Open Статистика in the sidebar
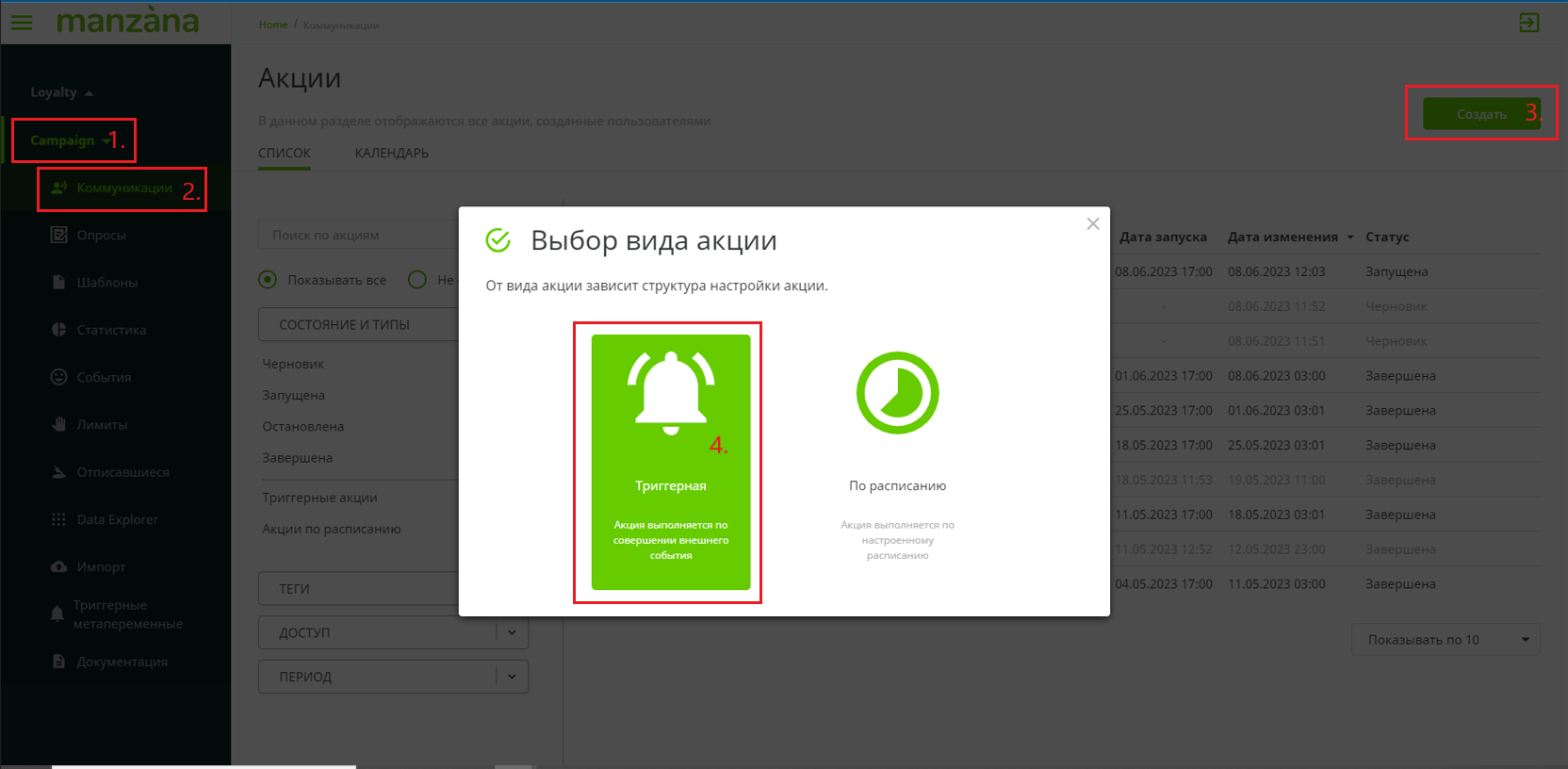 click(x=110, y=330)
